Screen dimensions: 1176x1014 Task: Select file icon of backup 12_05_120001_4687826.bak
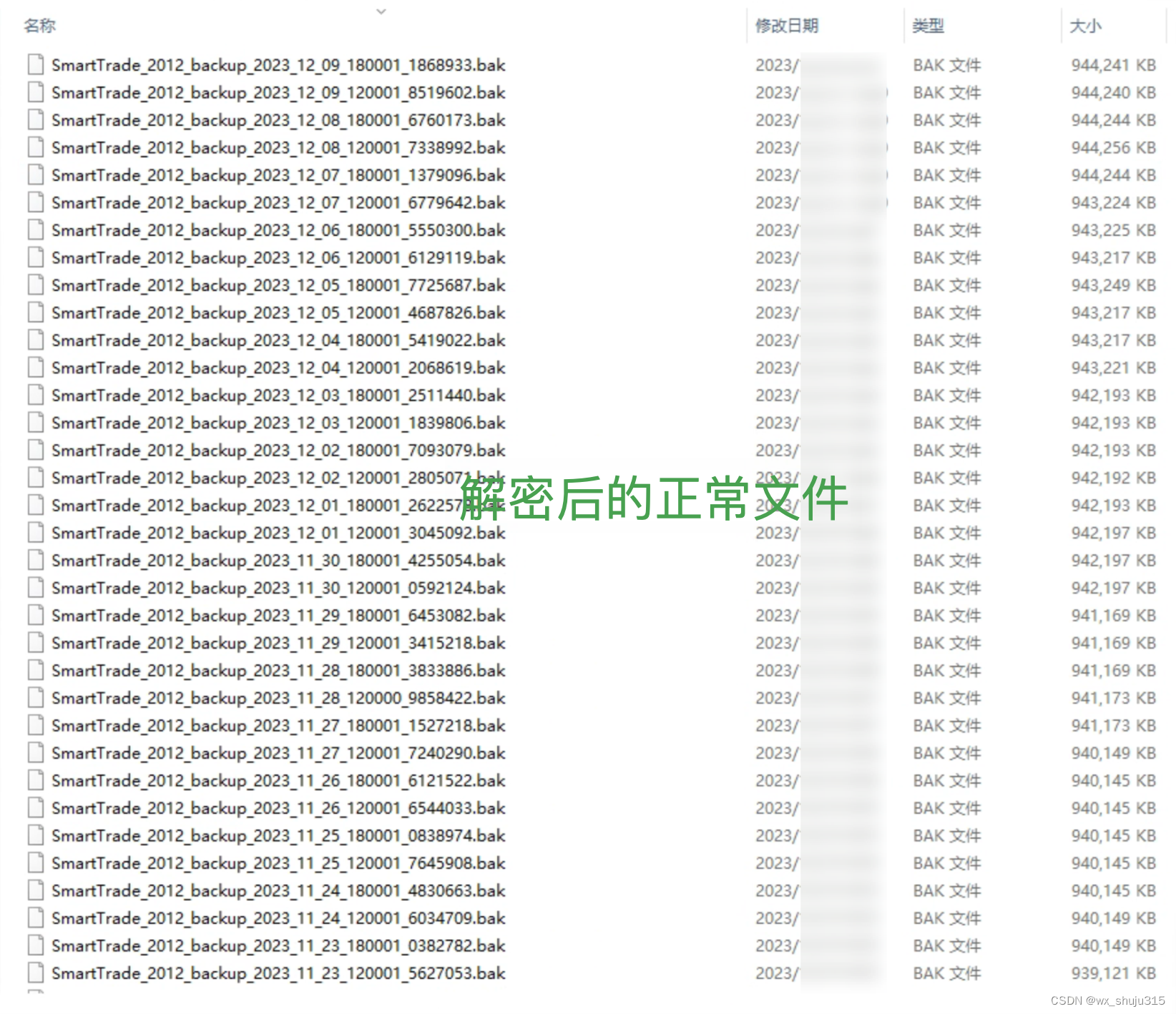(x=36, y=312)
